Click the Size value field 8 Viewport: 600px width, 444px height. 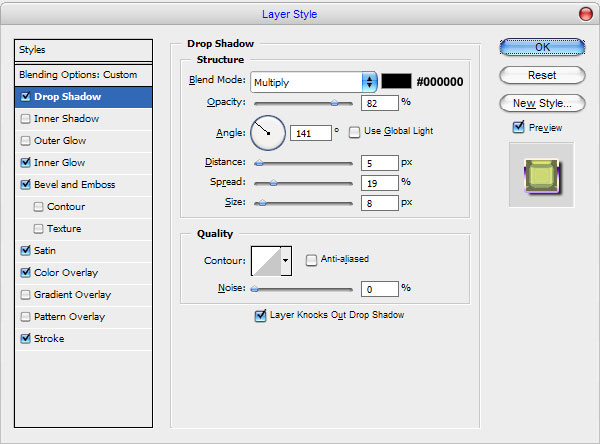(380, 203)
